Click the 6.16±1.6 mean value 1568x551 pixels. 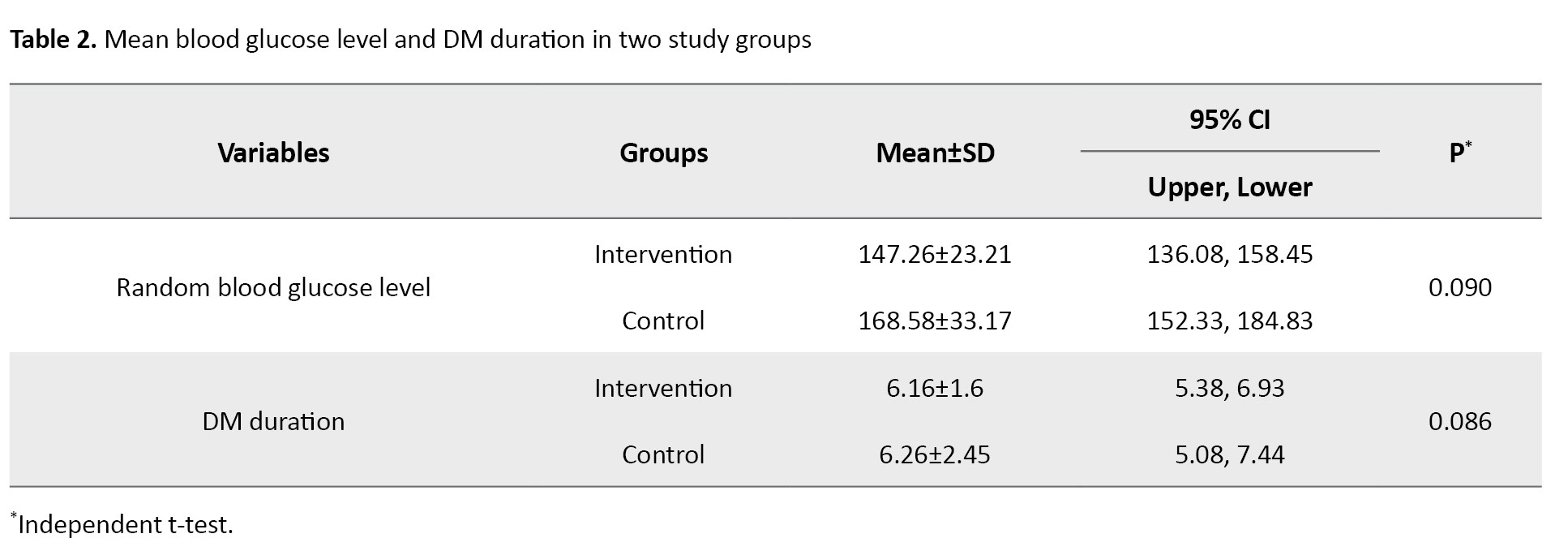coord(935,388)
